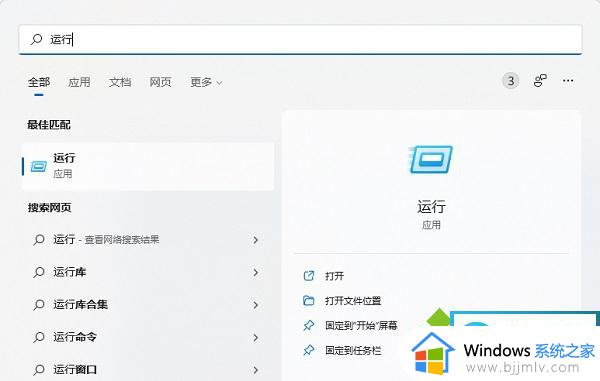This screenshot has height=381, width=600.
Task: Click the magnifier icon in search box
Action: [x=36, y=39]
